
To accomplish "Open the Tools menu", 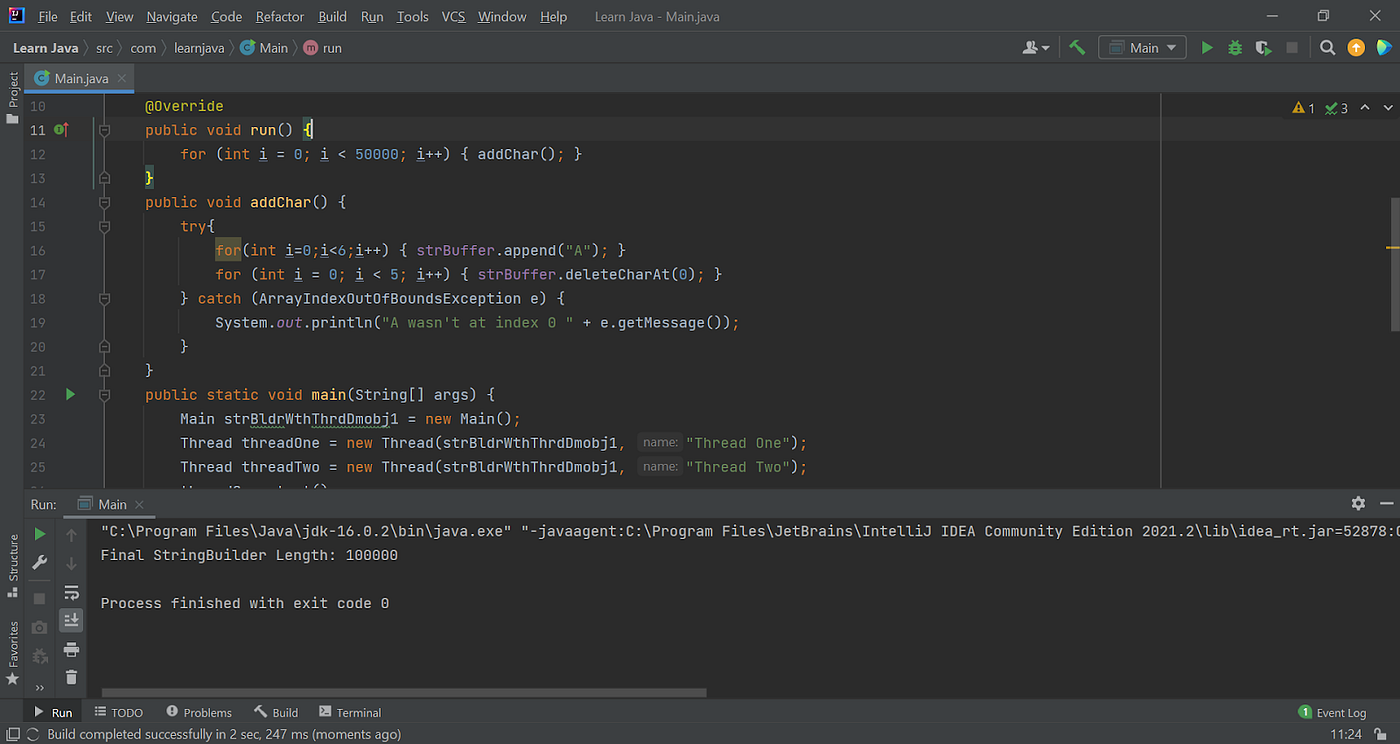I will pos(412,17).
